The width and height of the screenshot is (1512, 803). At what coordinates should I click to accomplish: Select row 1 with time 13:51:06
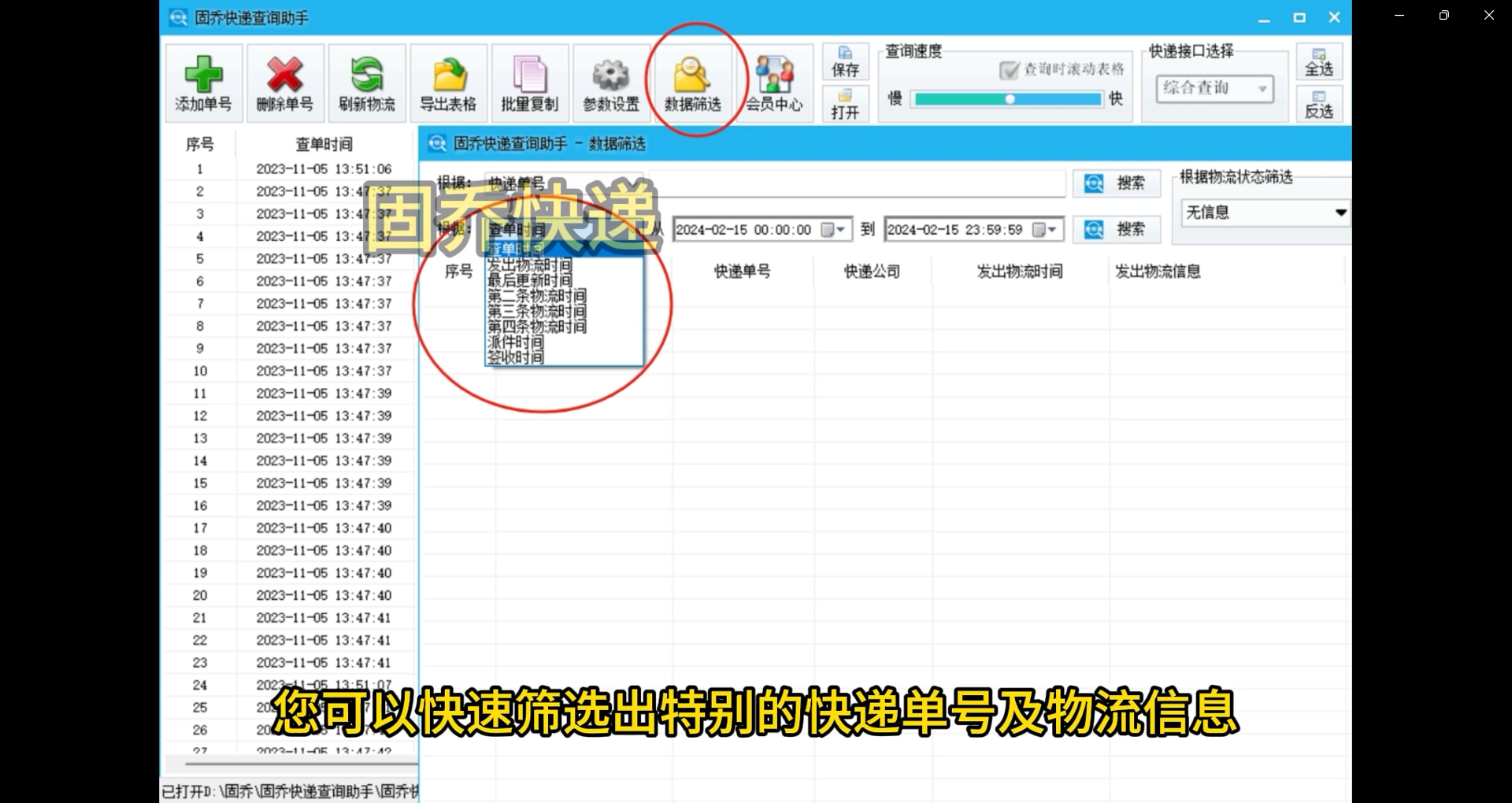coord(291,169)
